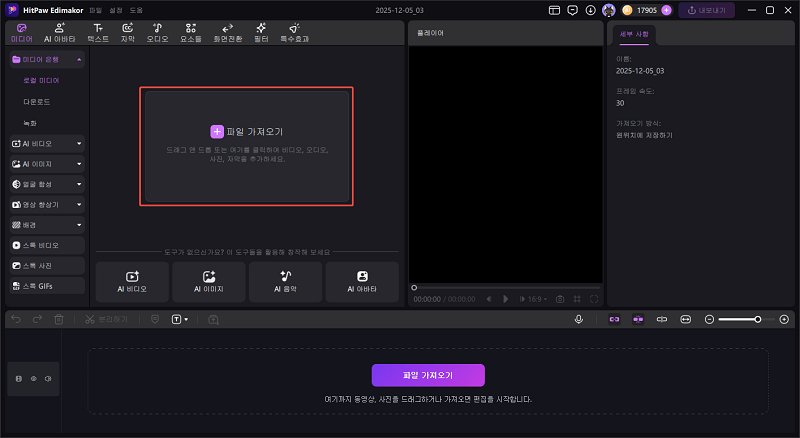Click the player progress bar handle

pos(414,288)
